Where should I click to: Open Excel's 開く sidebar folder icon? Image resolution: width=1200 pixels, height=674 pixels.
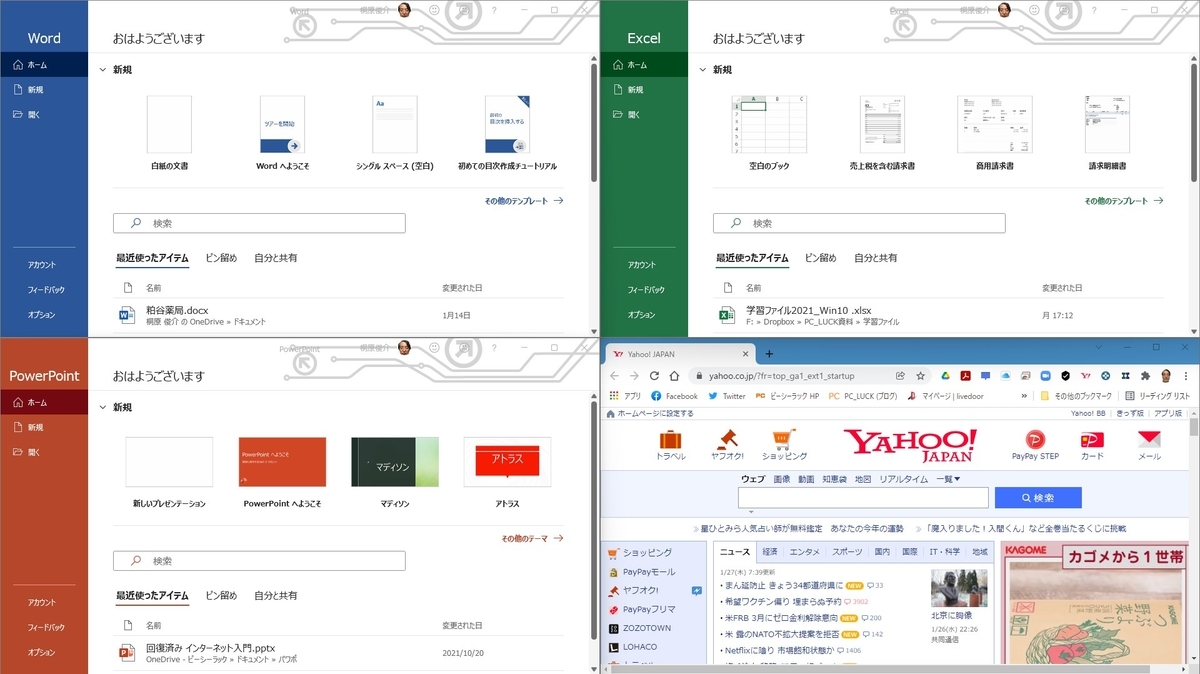click(x=618, y=114)
